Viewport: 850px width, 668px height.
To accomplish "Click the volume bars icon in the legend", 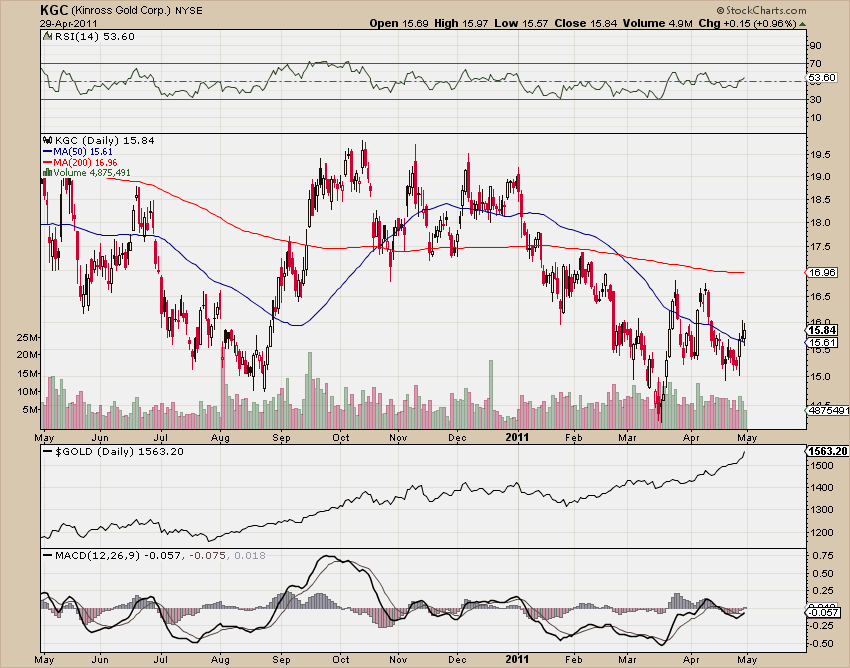I will pyautogui.click(x=47, y=172).
